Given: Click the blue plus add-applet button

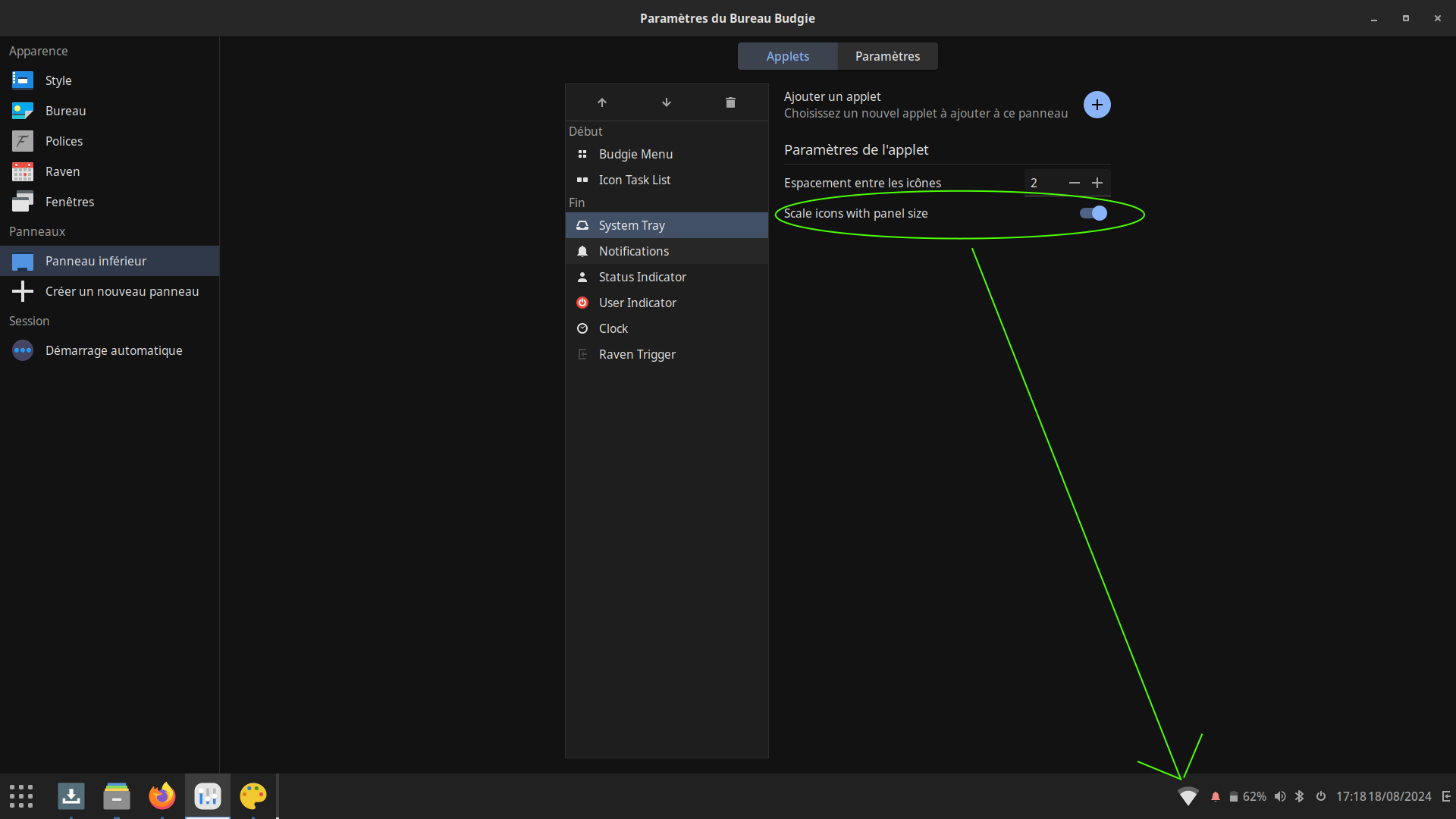Looking at the screenshot, I should click(1097, 105).
